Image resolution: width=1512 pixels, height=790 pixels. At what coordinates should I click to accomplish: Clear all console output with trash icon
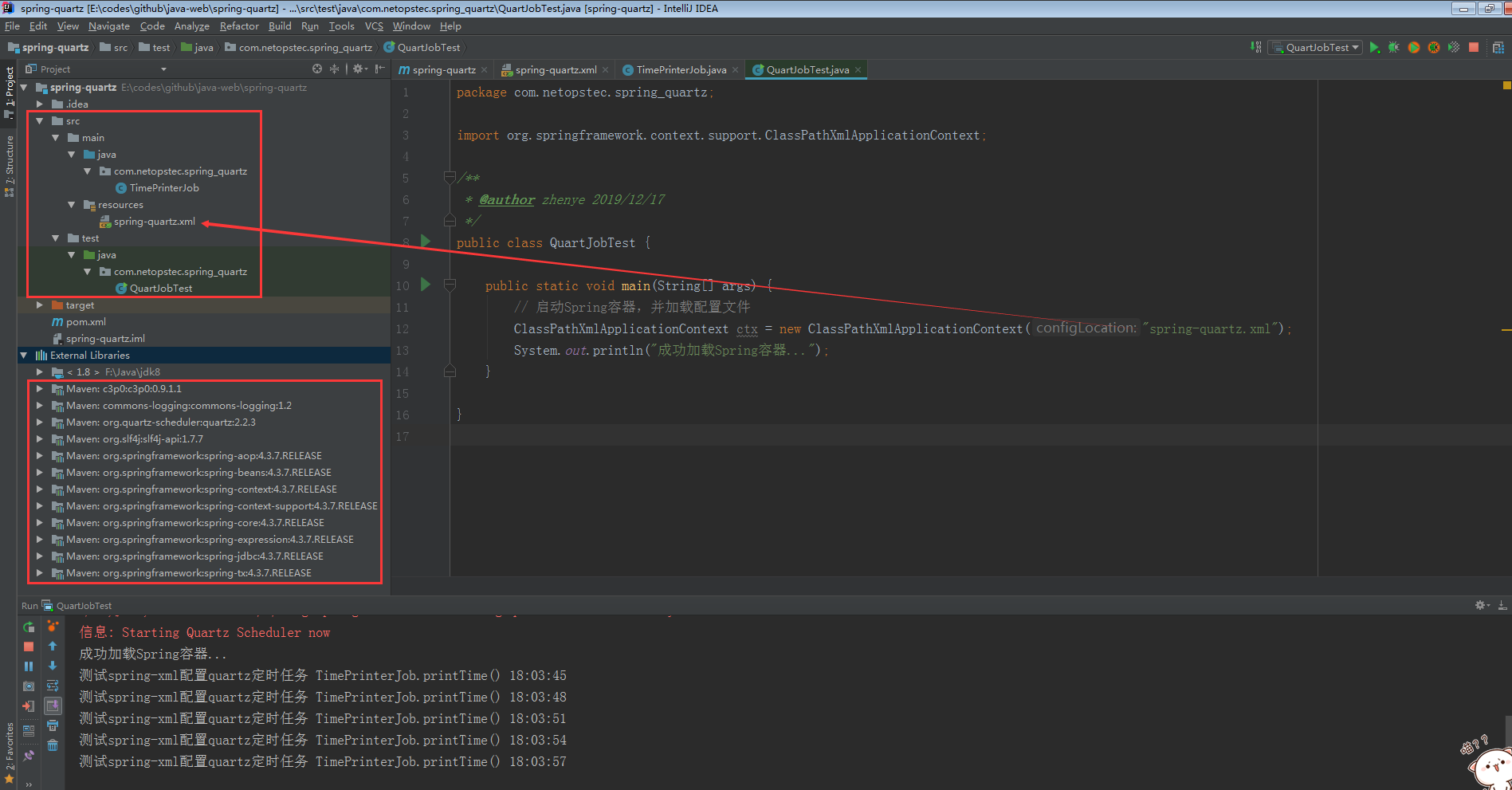click(x=53, y=745)
